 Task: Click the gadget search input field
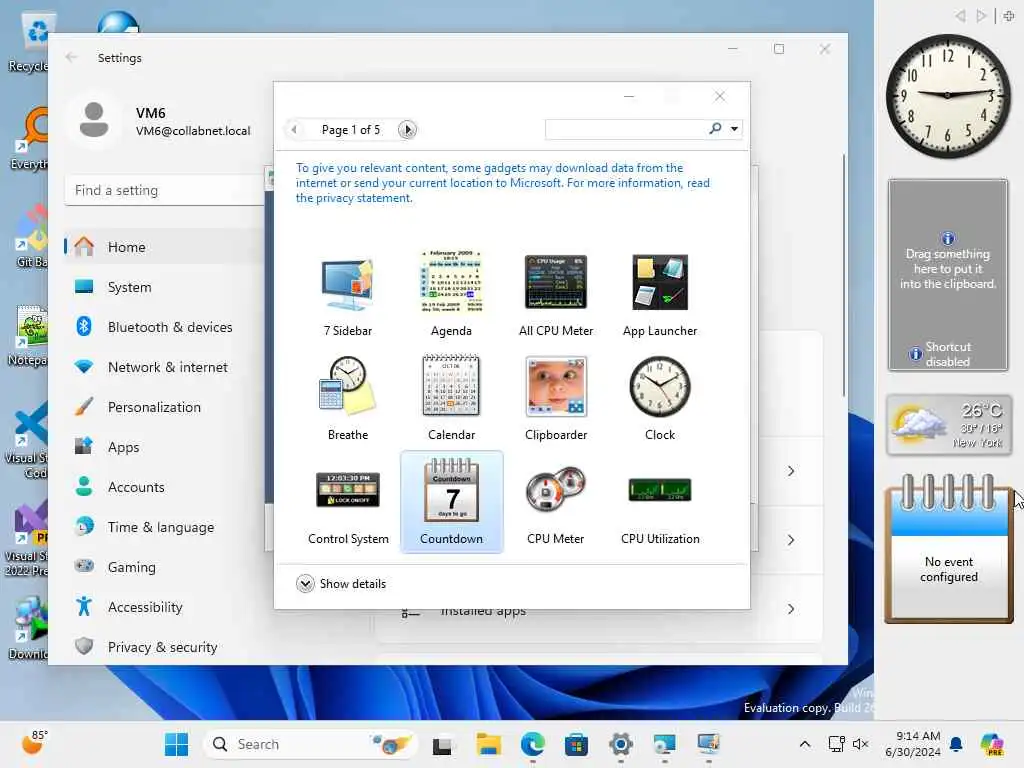tap(626, 129)
